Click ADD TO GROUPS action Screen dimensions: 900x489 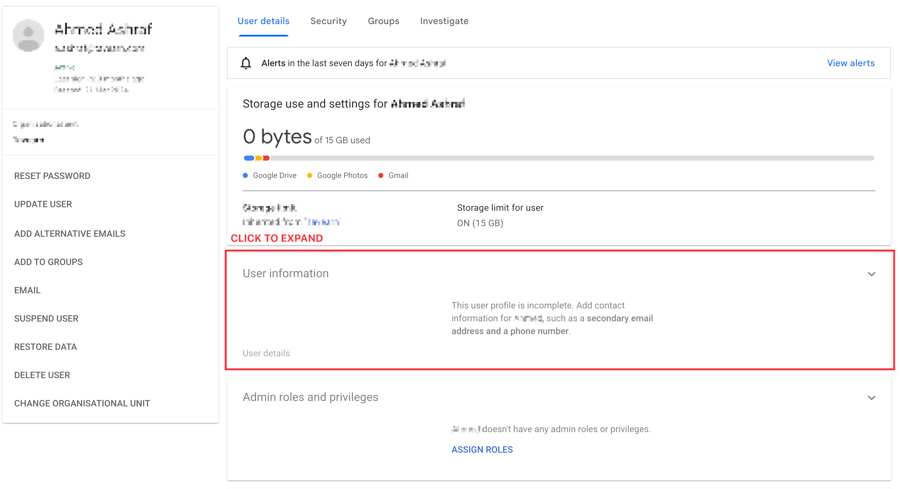[x=48, y=262]
